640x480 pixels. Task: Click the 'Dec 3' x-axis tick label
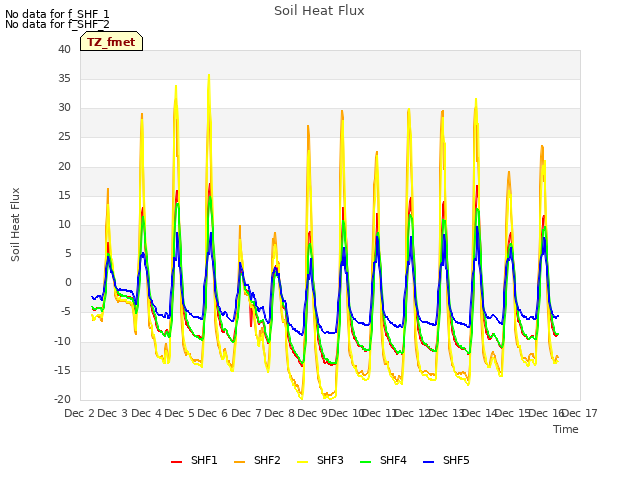(113, 413)
